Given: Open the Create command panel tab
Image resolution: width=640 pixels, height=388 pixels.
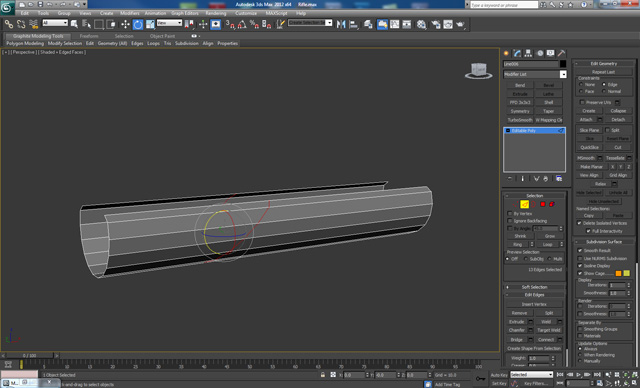Looking at the screenshot, I should (x=506, y=53).
